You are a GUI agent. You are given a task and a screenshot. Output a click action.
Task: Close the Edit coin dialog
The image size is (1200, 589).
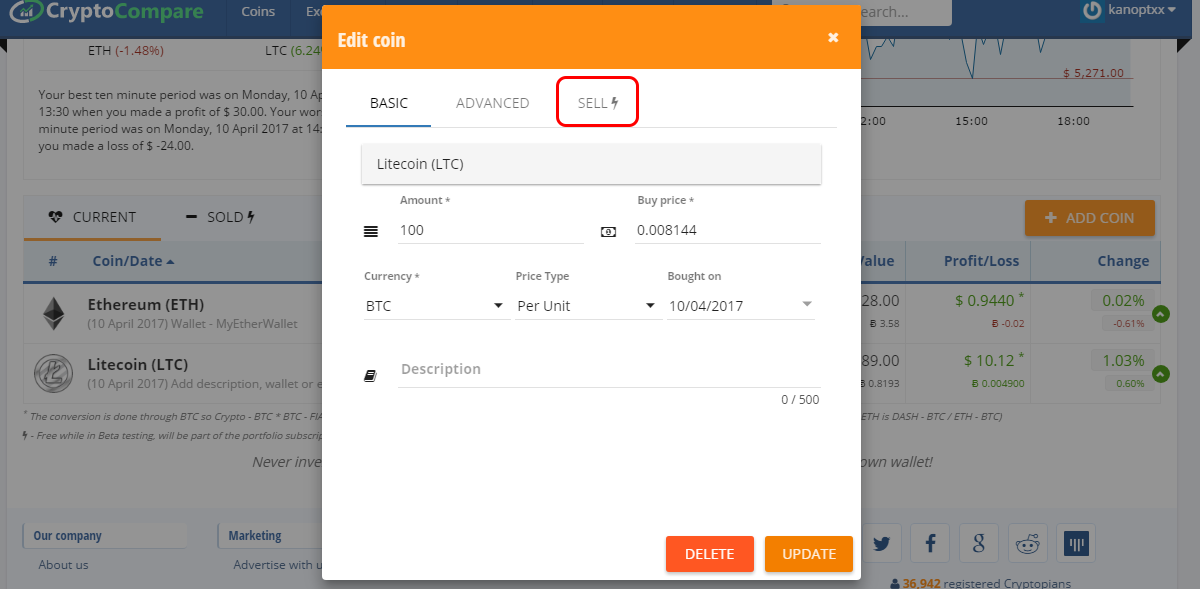click(833, 38)
